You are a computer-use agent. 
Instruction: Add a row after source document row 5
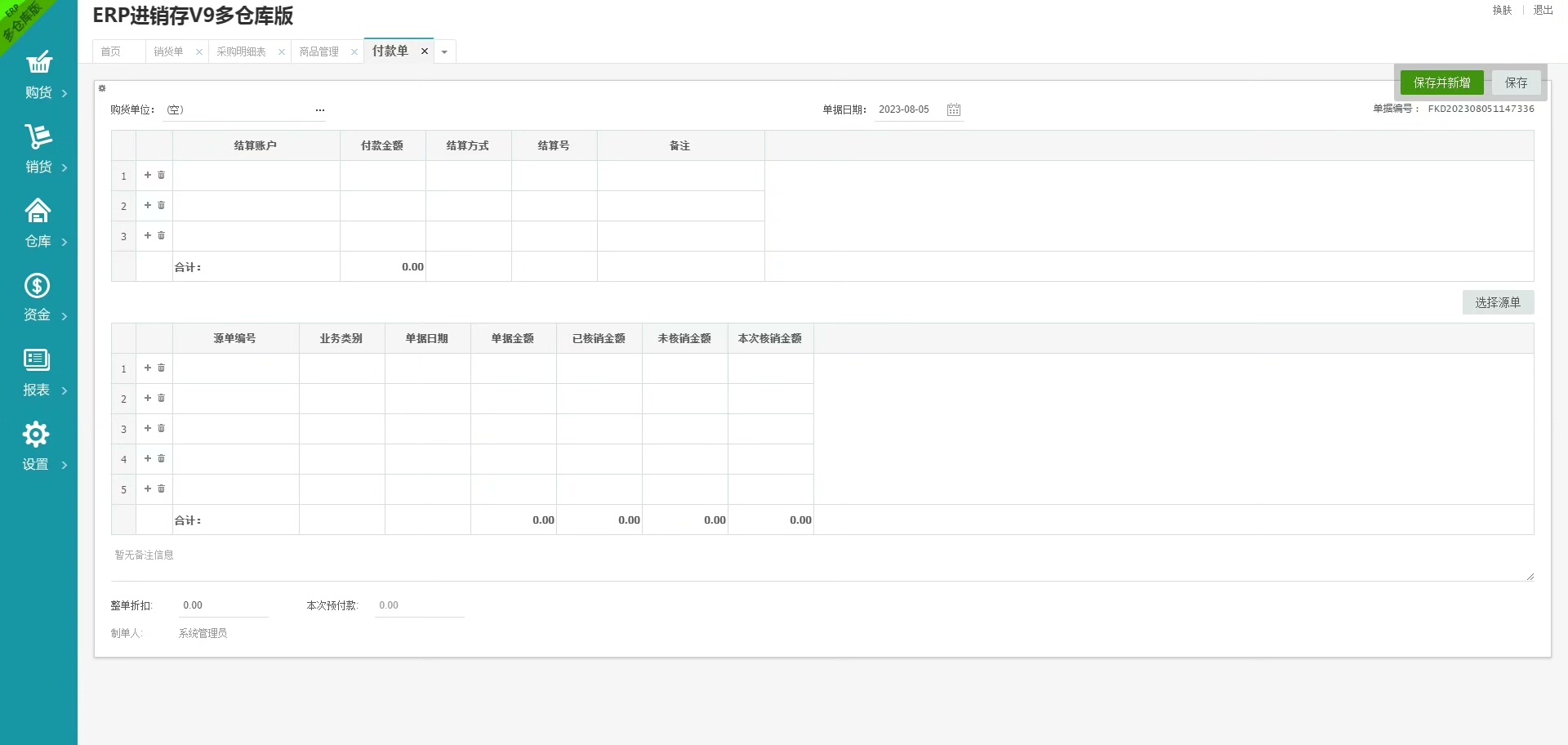coord(148,489)
